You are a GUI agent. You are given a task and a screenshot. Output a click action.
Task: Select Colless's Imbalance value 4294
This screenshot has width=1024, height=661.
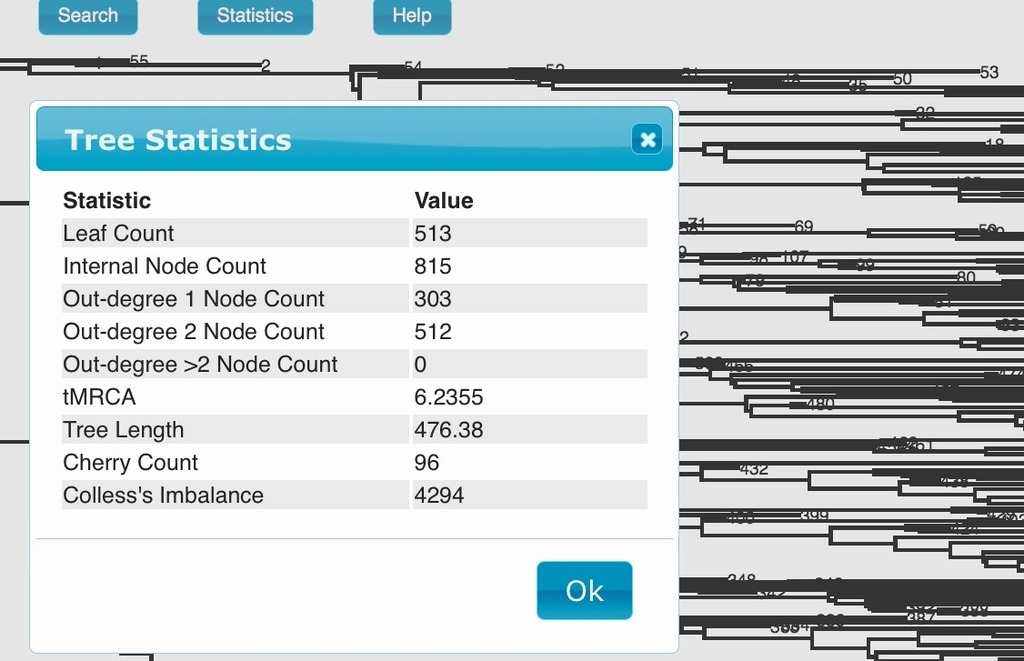[x=439, y=494]
